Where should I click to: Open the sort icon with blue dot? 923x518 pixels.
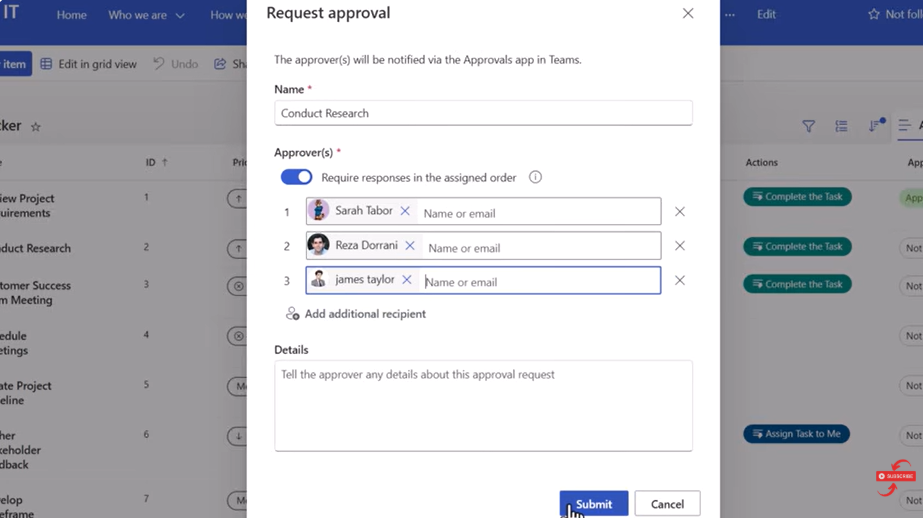[875, 125]
